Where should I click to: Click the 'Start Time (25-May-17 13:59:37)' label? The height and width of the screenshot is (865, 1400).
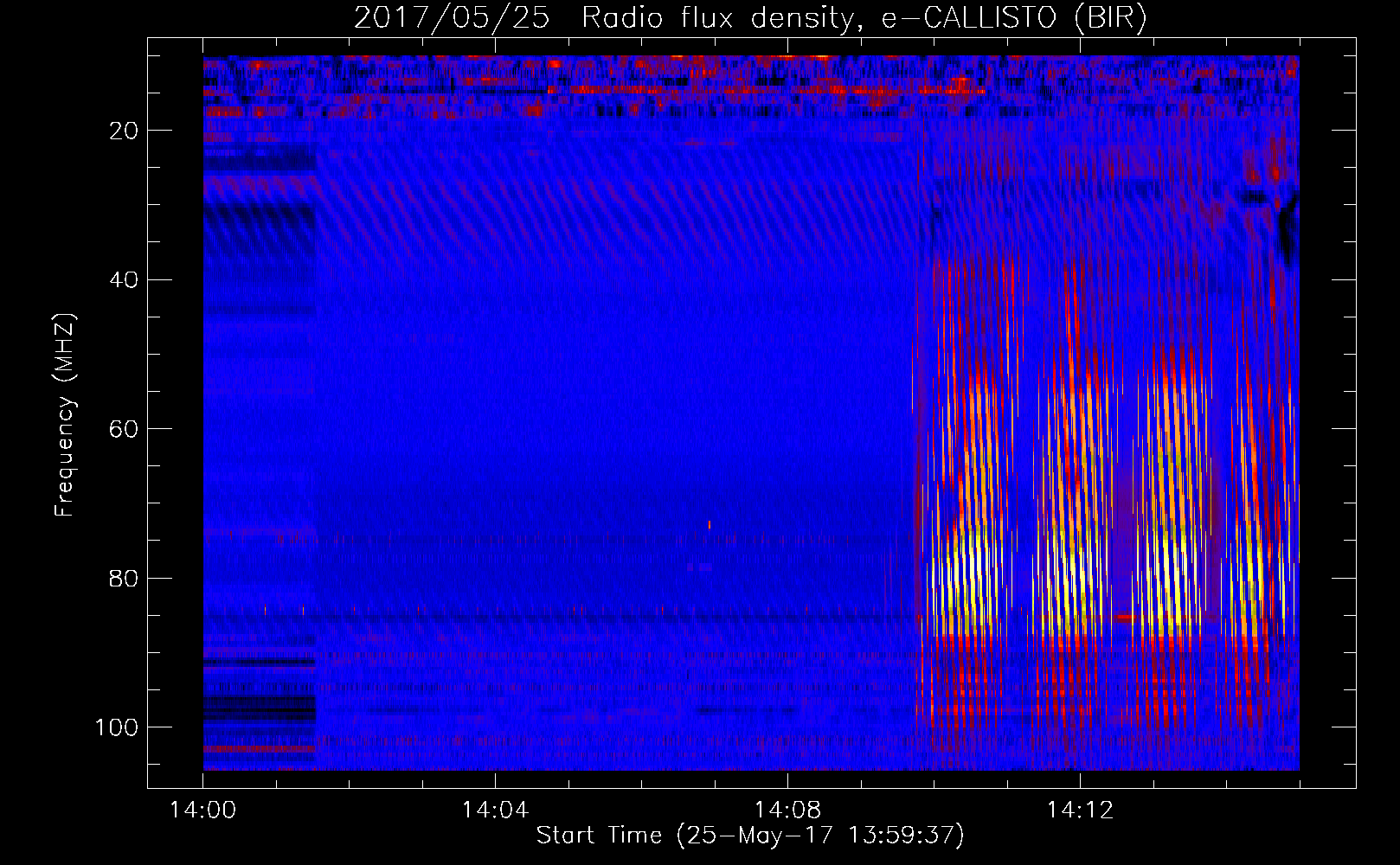pyautogui.click(x=750, y=835)
